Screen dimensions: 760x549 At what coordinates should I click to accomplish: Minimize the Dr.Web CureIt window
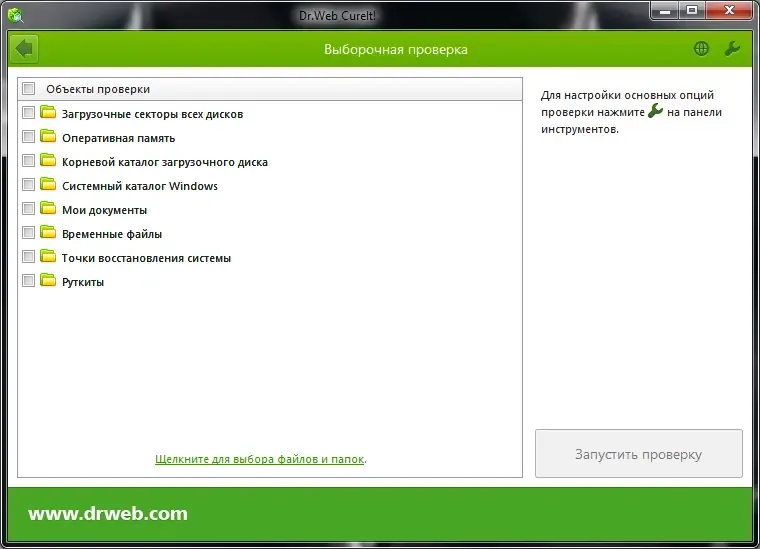click(665, 10)
